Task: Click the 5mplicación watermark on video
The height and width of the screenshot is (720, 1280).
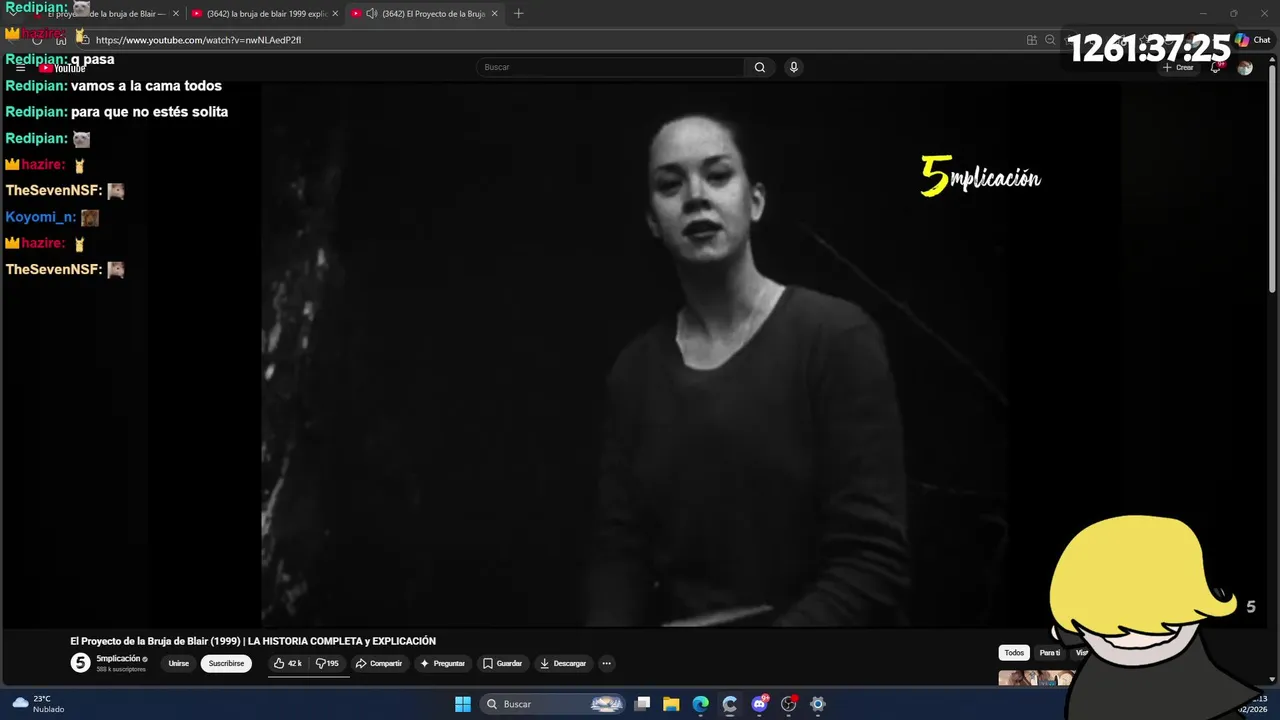Action: click(981, 177)
